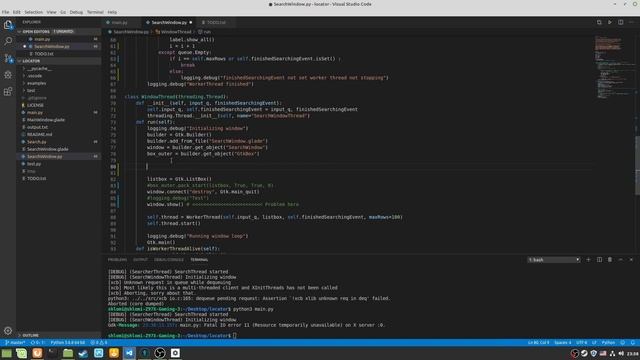The height and width of the screenshot is (360, 640).
Task: Click UTF-8 encoding in status bar
Action: (581, 342)
